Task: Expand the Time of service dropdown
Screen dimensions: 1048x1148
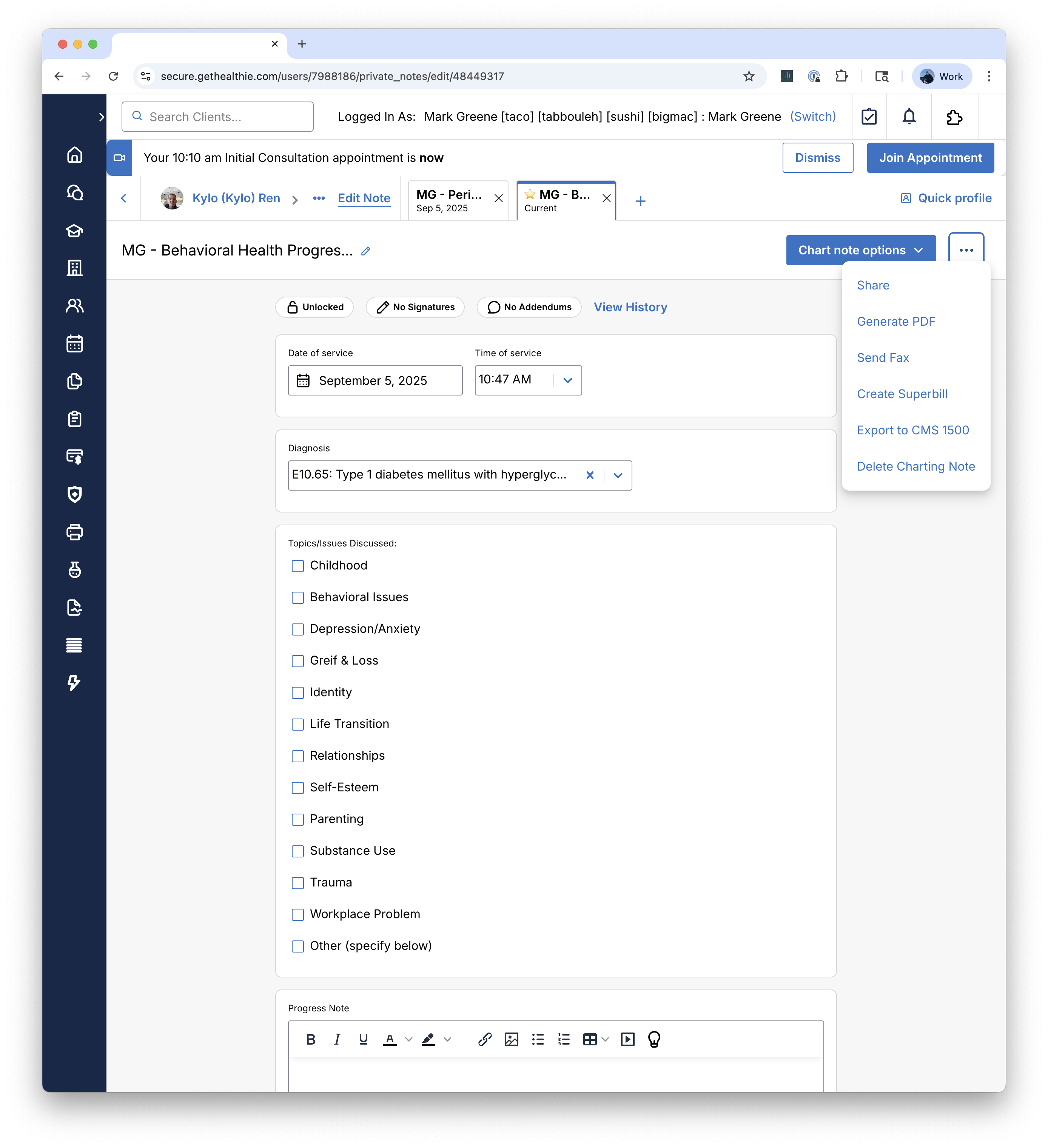Action: coord(567,380)
